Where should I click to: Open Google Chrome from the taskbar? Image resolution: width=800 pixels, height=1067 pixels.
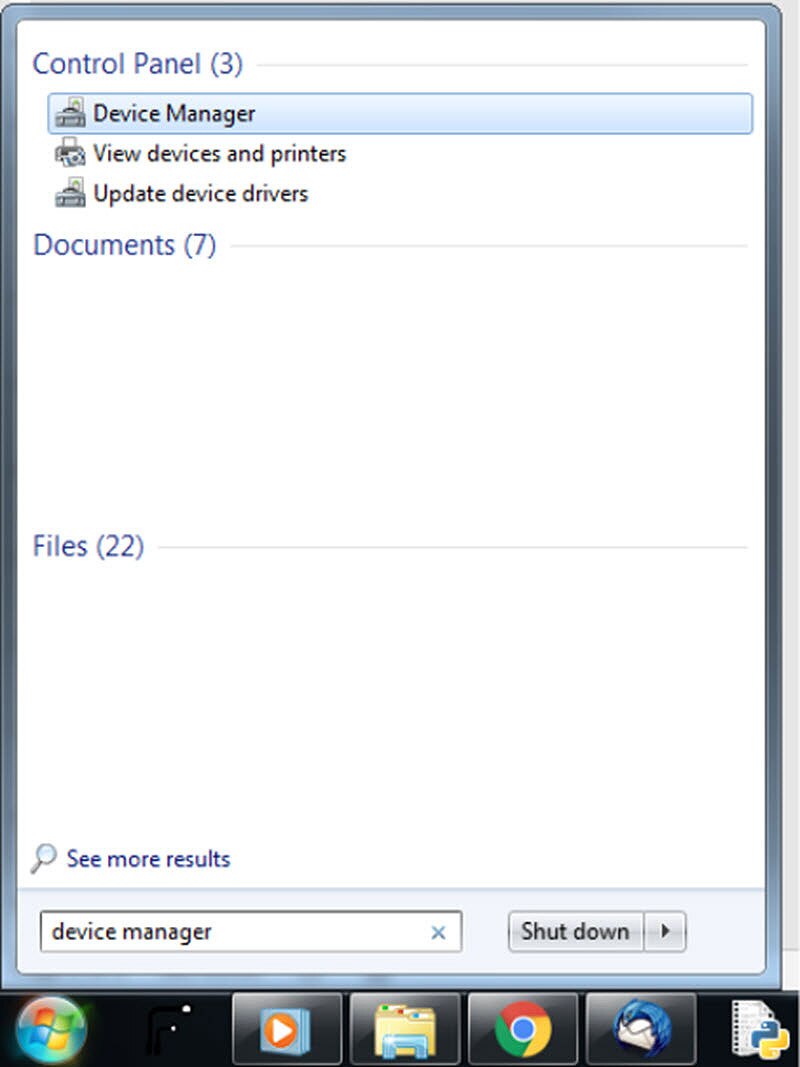(523, 1029)
